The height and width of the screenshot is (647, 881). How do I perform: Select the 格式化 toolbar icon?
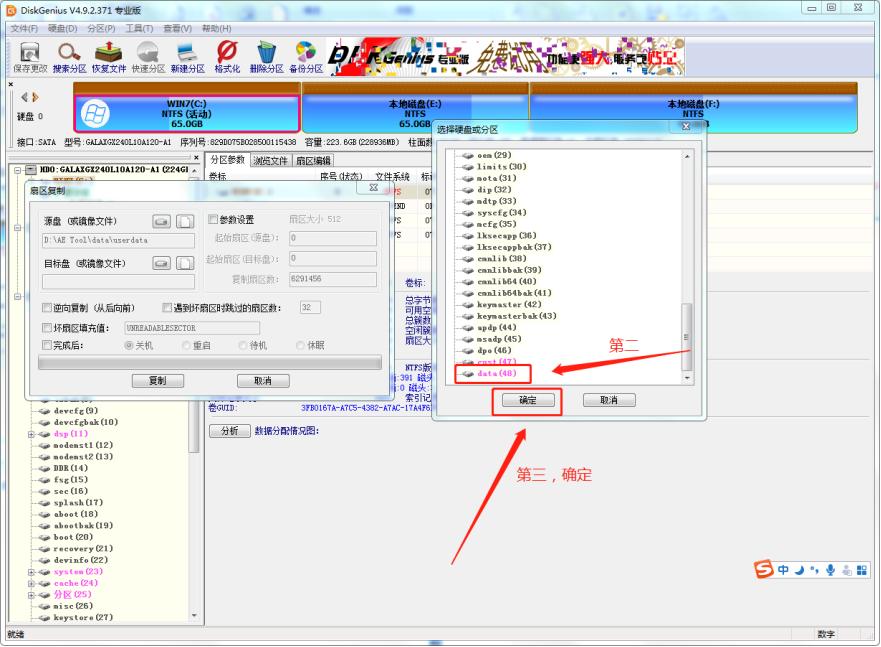(x=228, y=55)
